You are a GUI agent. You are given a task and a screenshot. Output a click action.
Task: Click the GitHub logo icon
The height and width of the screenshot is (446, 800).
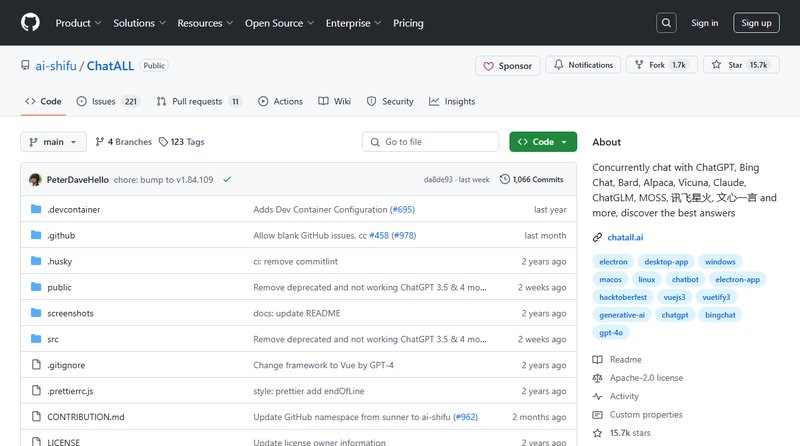tap(30, 23)
